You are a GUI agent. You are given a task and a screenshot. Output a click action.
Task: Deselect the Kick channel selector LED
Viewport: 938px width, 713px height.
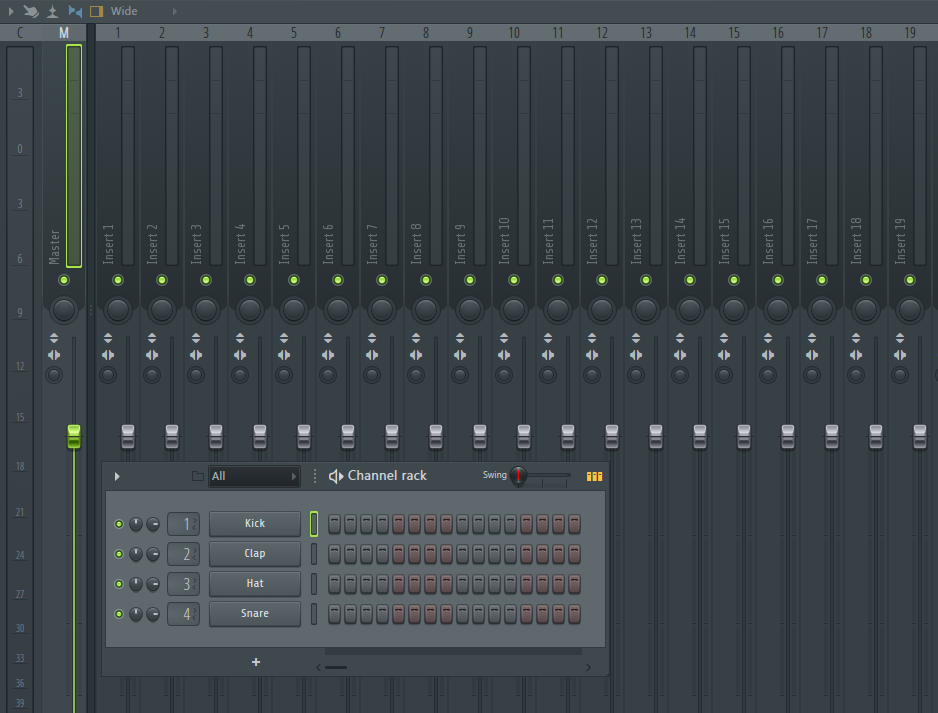pyautogui.click(x=314, y=524)
